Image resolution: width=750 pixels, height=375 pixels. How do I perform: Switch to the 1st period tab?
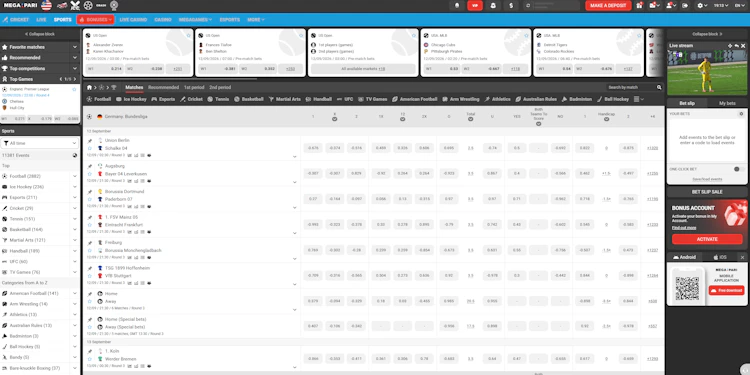(194, 88)
